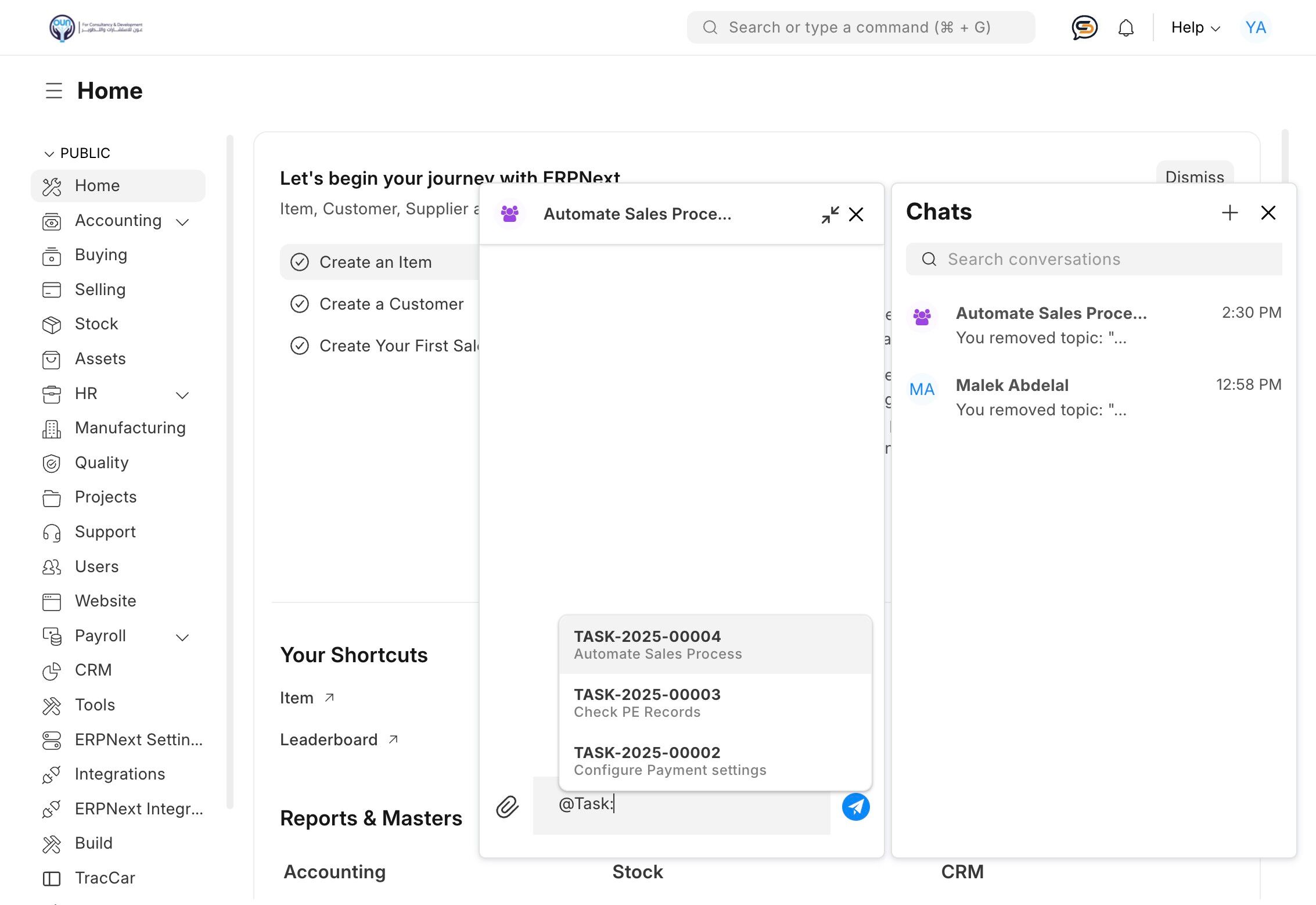This screenshot has width=1316, height=905.
Task: Check the Create an Item step
Action: click(300, 262)
